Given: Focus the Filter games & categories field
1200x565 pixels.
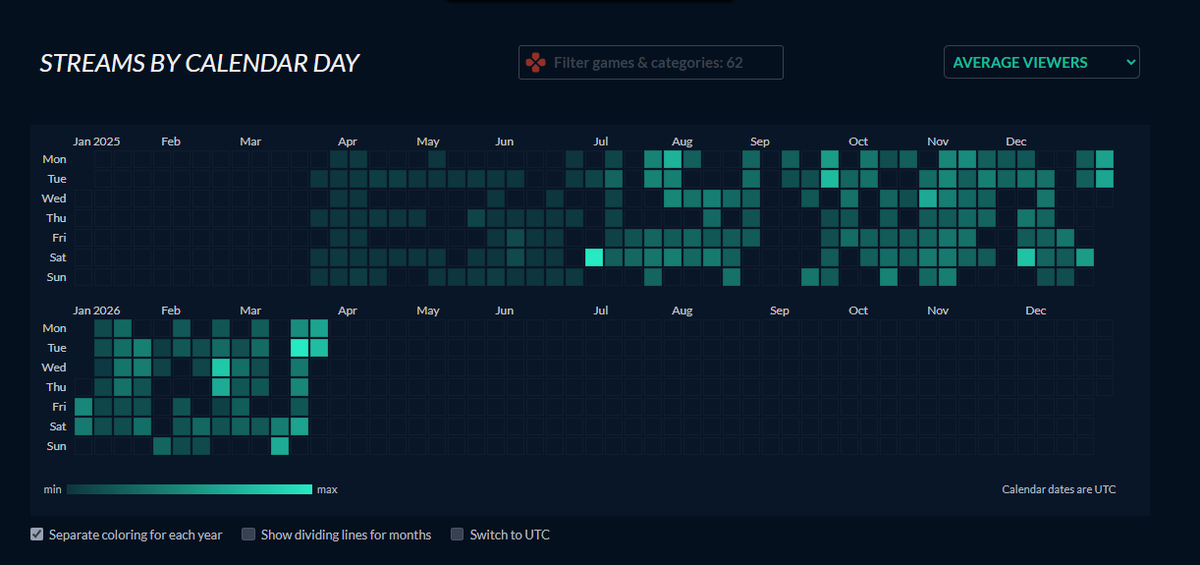Looking at the screenshot, I should [651, 62].
